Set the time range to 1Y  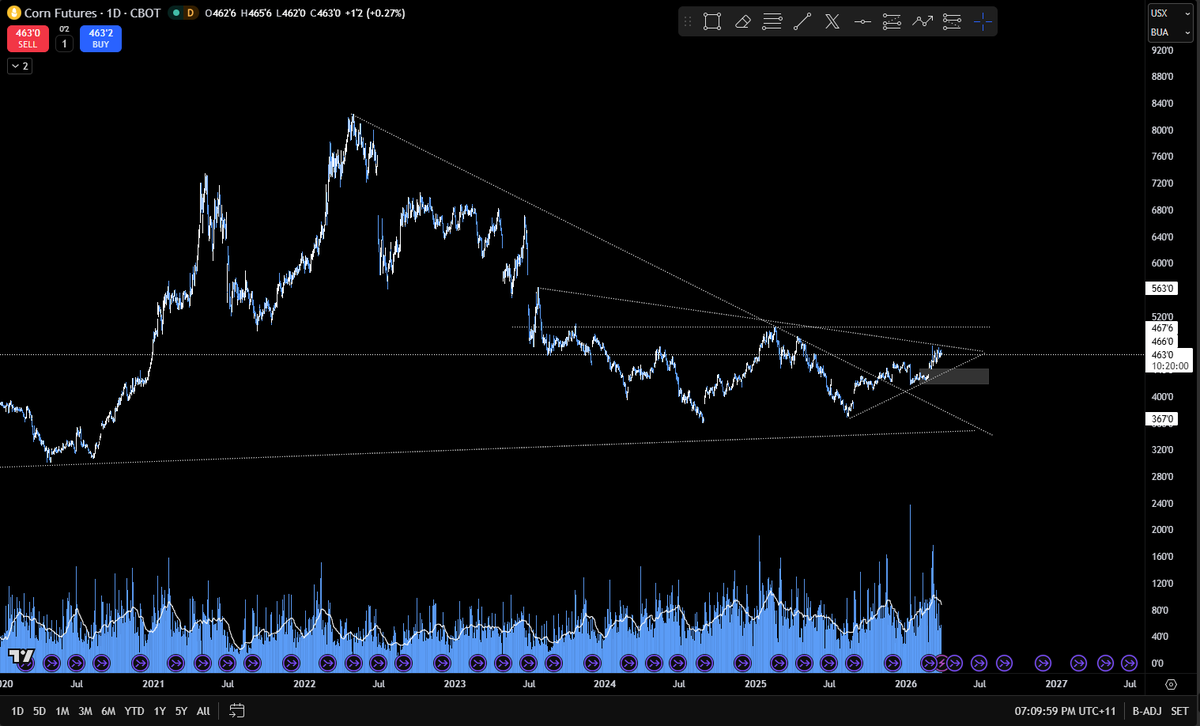point(159,711)
